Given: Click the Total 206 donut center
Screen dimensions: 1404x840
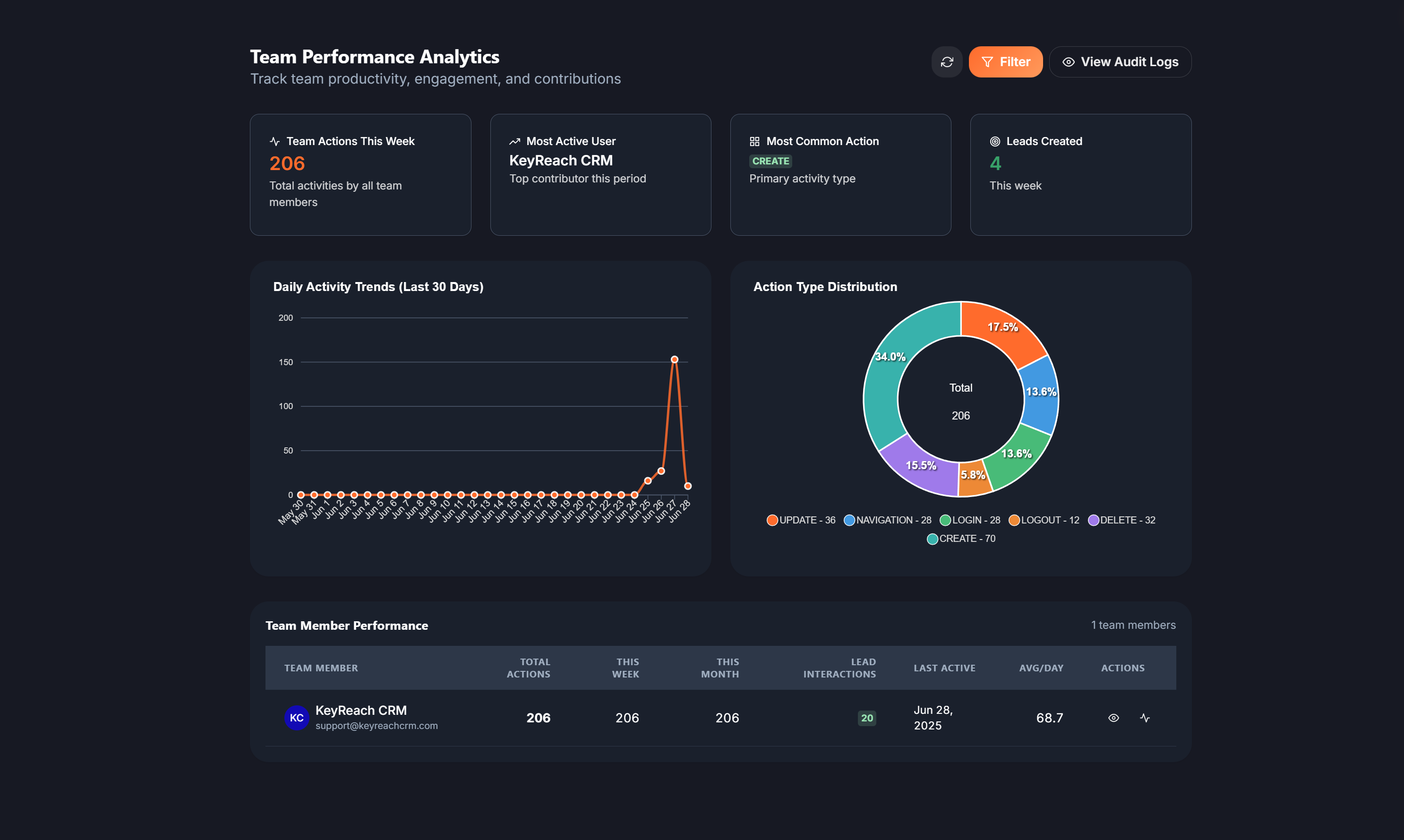Looking at the screenshot, I should (961, 401).
